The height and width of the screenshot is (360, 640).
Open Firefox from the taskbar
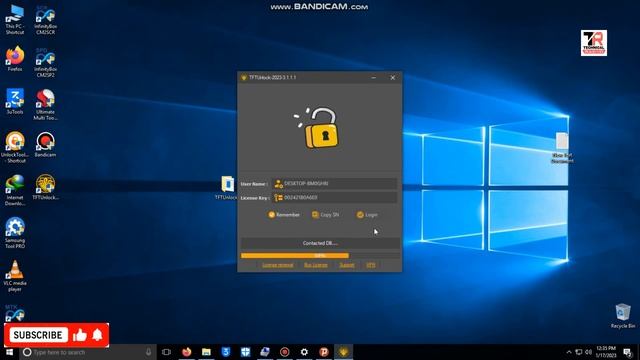tap(187, 352)
